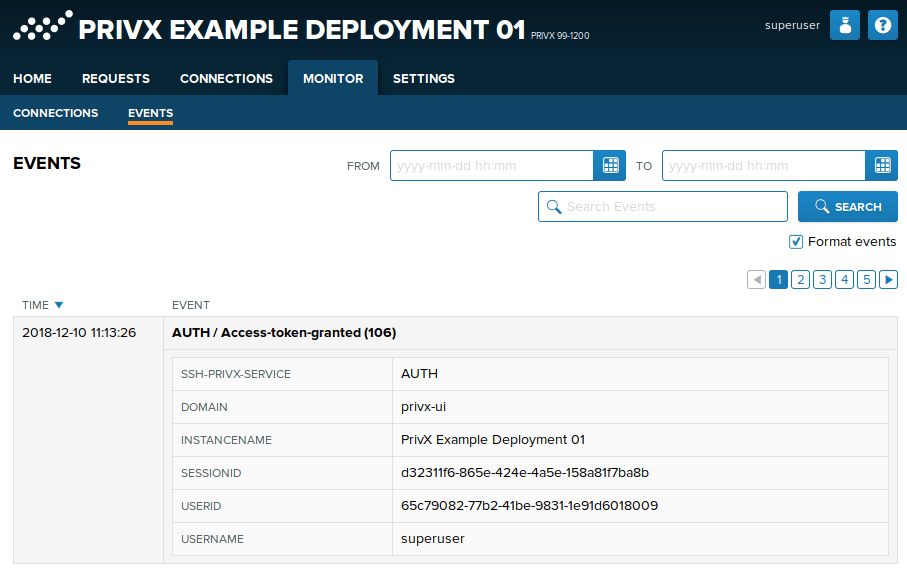Go to page 4 of events
907x569 pixels.
845,279
